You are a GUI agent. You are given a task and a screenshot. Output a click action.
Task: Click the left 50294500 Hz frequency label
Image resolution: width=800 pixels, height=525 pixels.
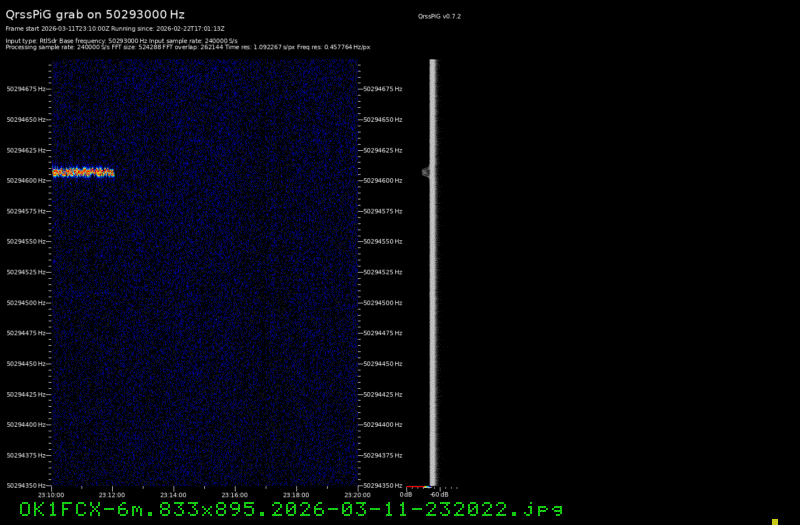click(26, 302)
